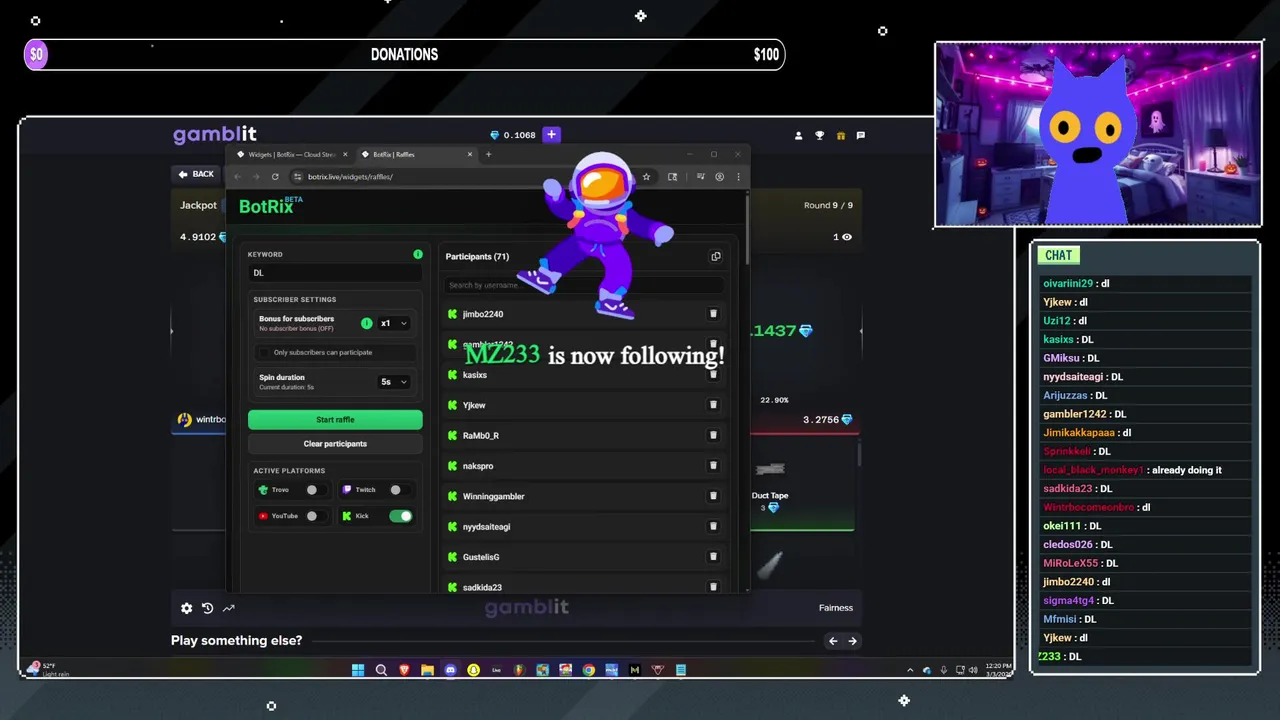Go BACK on the gamblit page
Screen dimensions: 1280x720
[x=196, y=174]
